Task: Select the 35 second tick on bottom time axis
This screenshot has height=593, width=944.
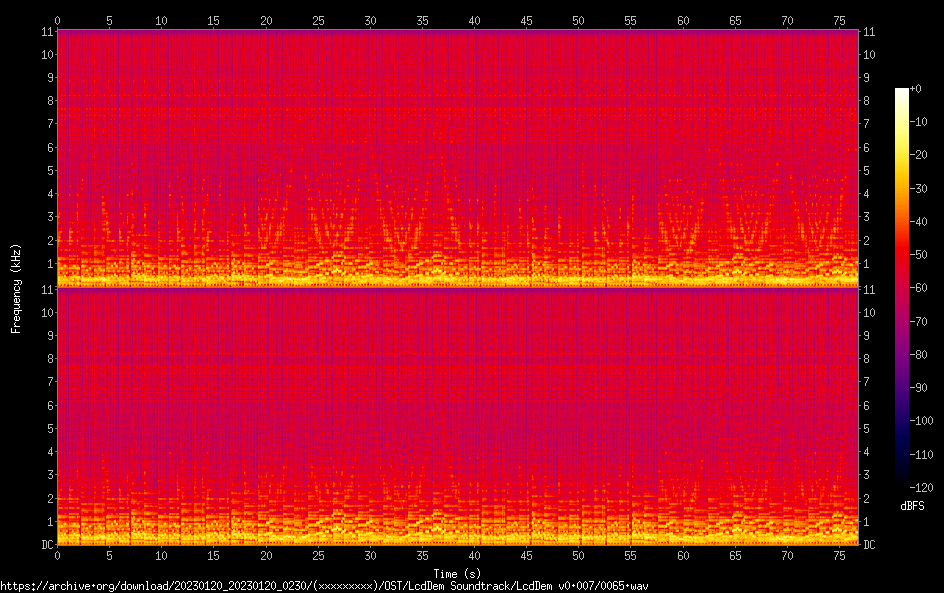Action: pyautogui.click(x=422, y=555)
